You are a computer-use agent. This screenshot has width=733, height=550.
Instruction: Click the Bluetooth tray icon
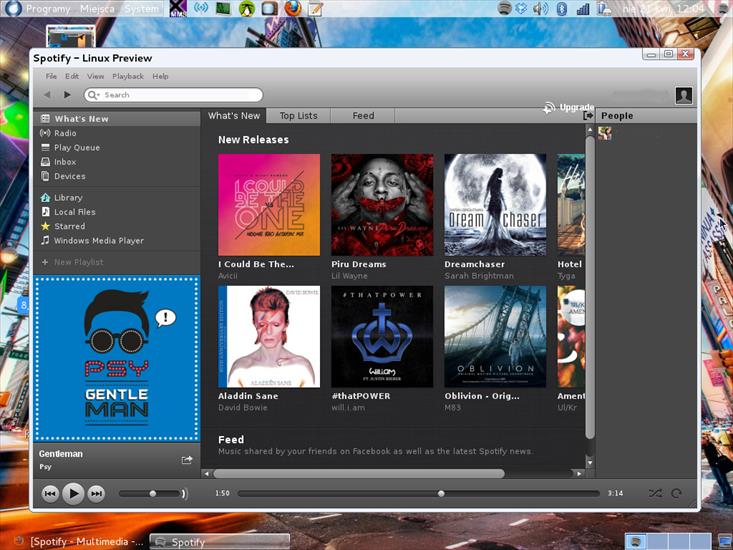coord(562,8)
